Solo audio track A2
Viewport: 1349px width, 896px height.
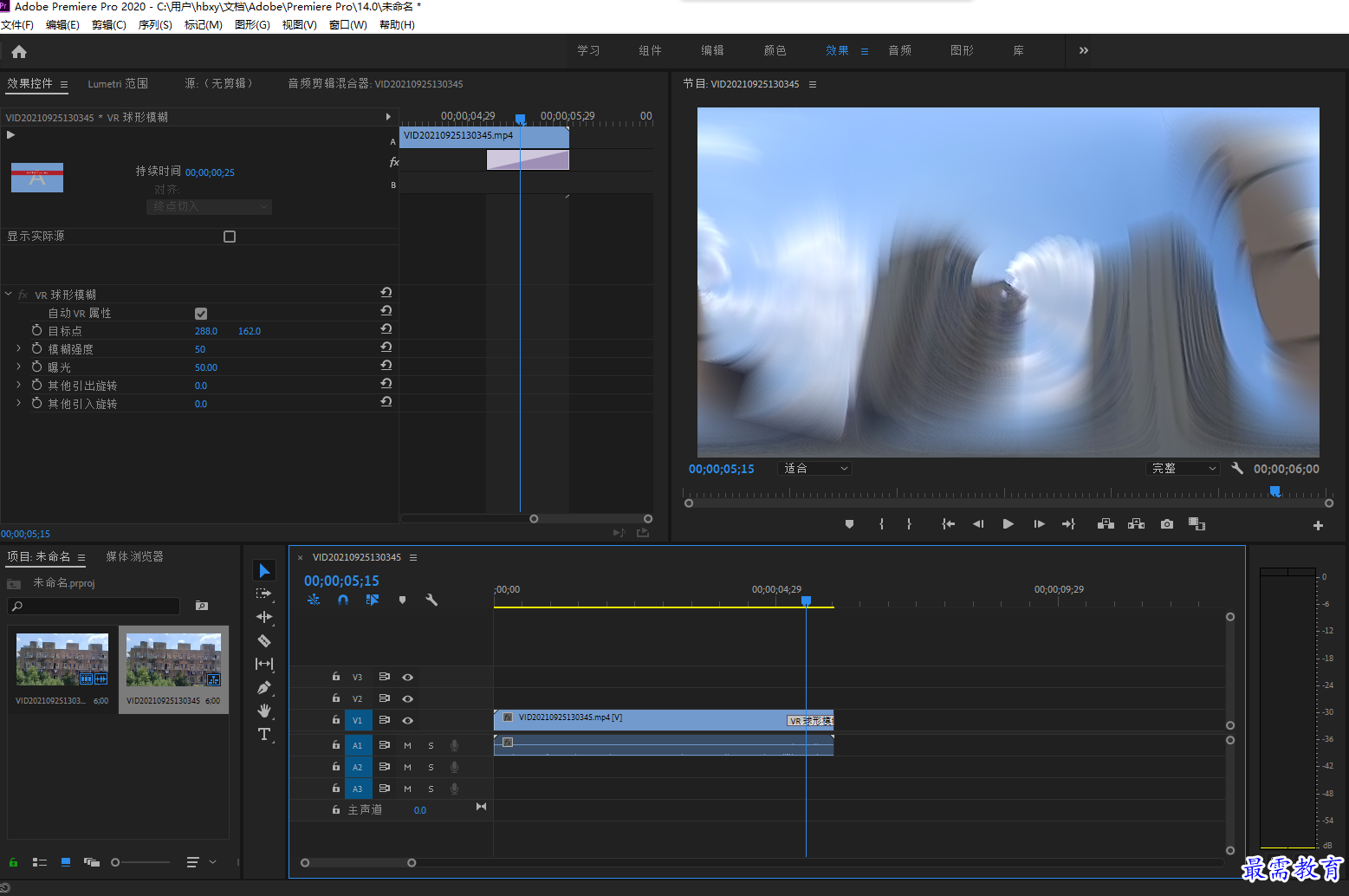[431, 767]
